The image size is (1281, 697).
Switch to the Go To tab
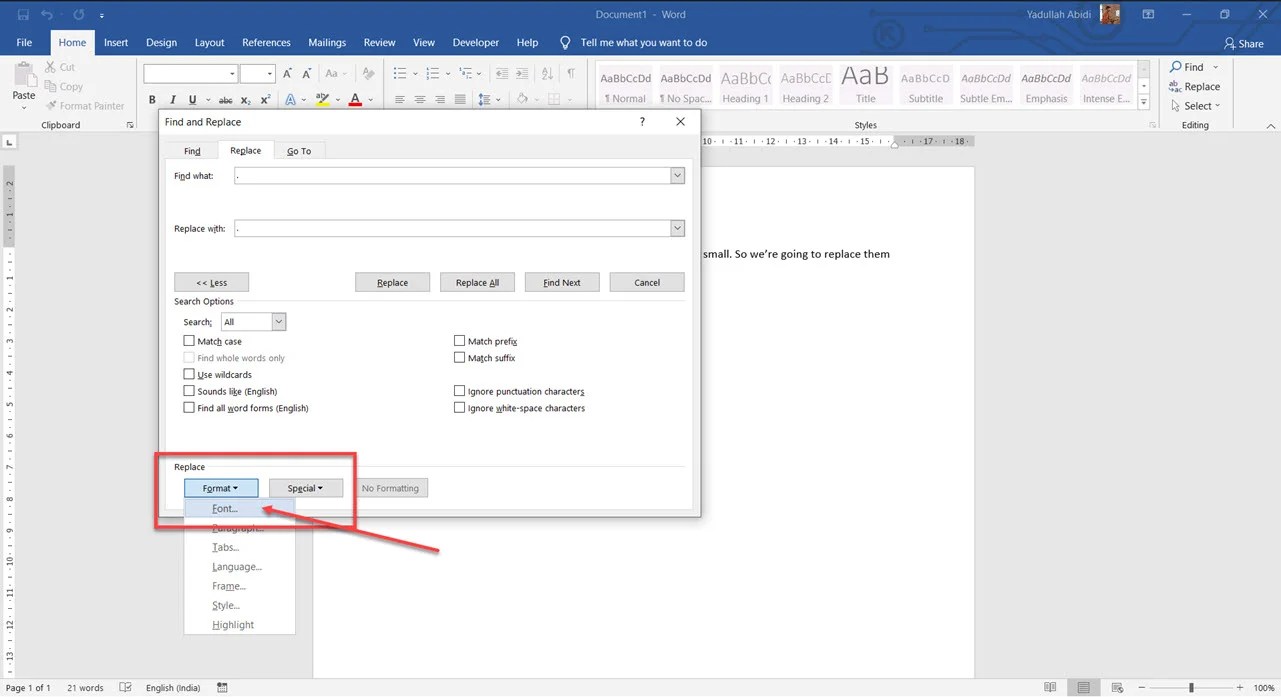pos(298,150)
